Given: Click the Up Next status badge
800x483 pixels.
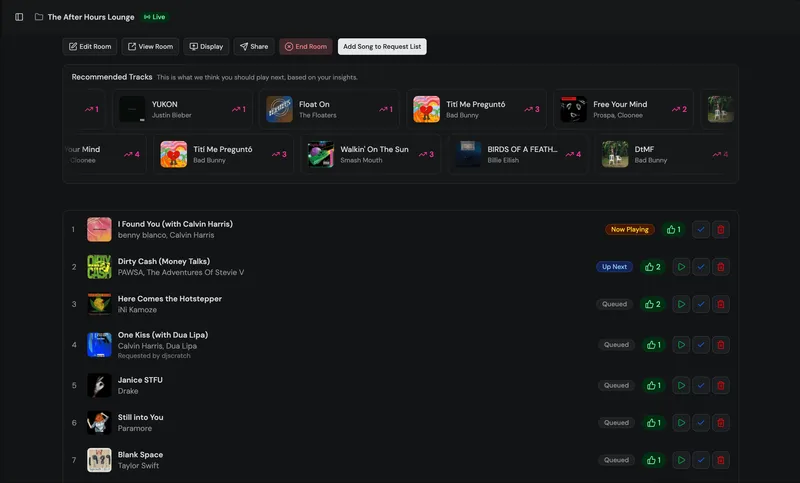Looking at the screenshot, I should click(x=614, y=267).
